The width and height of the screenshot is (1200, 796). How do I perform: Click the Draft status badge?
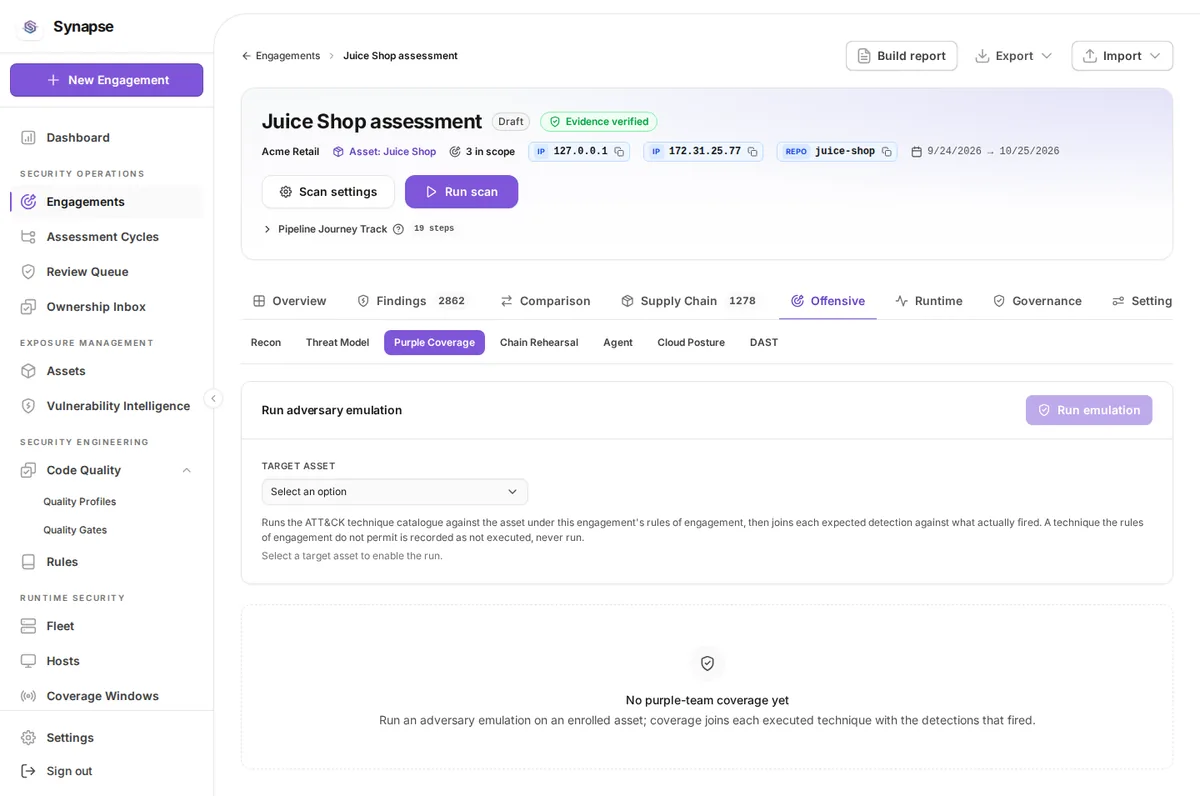[x=511, y=121]
